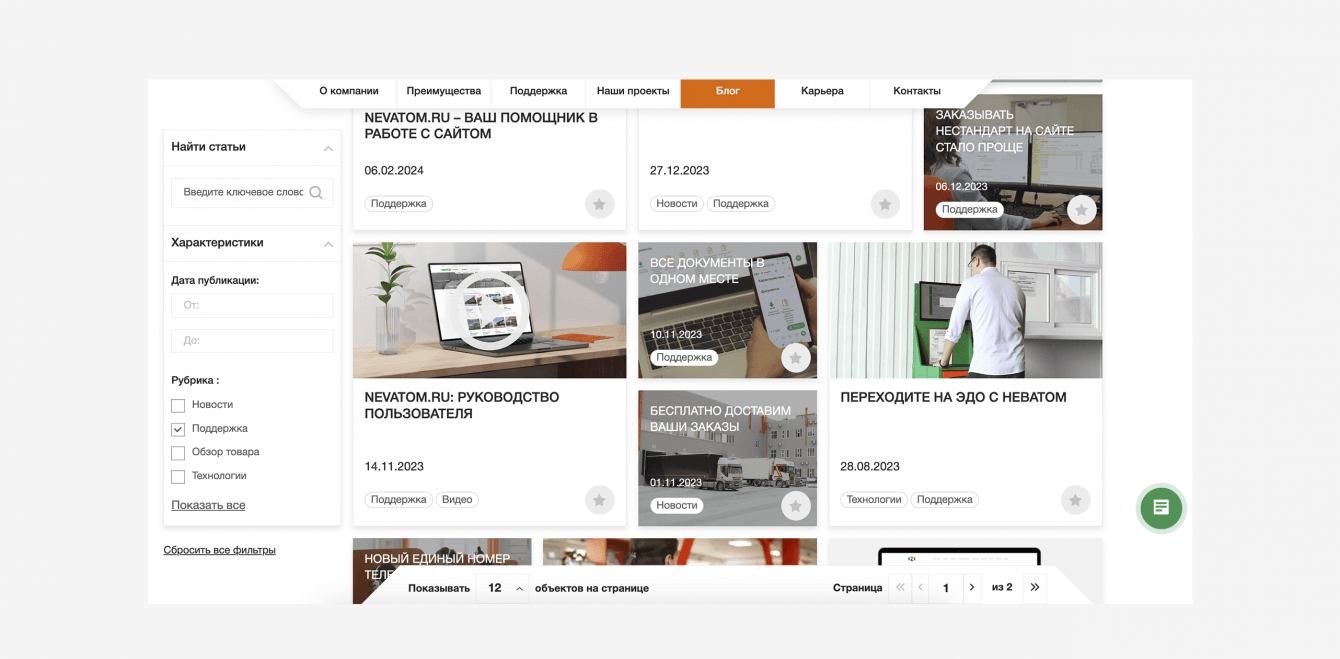Open the items-per-page dropdown showing 12

[x=503, y=588]
